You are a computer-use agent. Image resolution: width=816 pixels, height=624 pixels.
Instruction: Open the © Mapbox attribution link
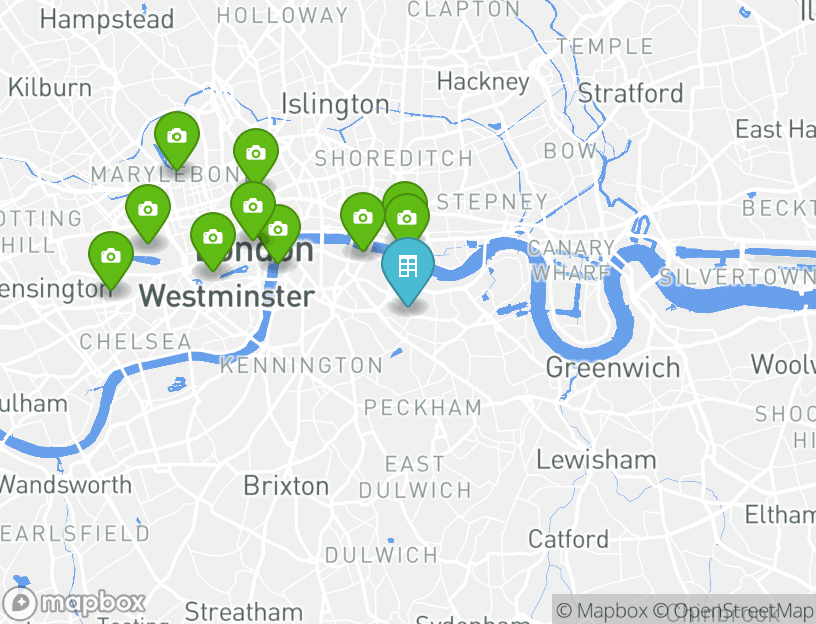(x=602, y=610)
